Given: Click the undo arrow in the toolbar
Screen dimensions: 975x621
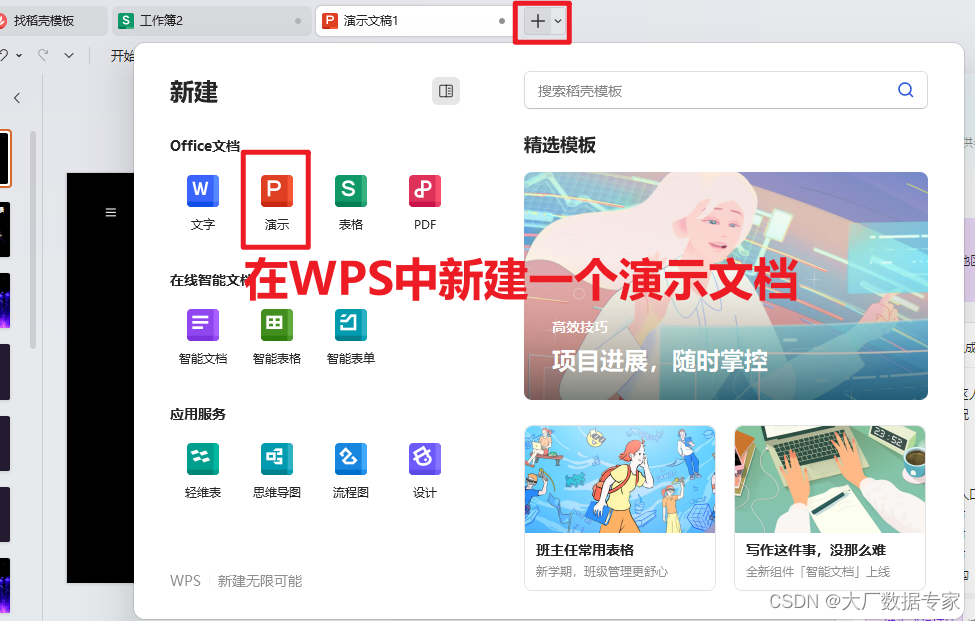Looking at the screenshot, I should (4, 55).
